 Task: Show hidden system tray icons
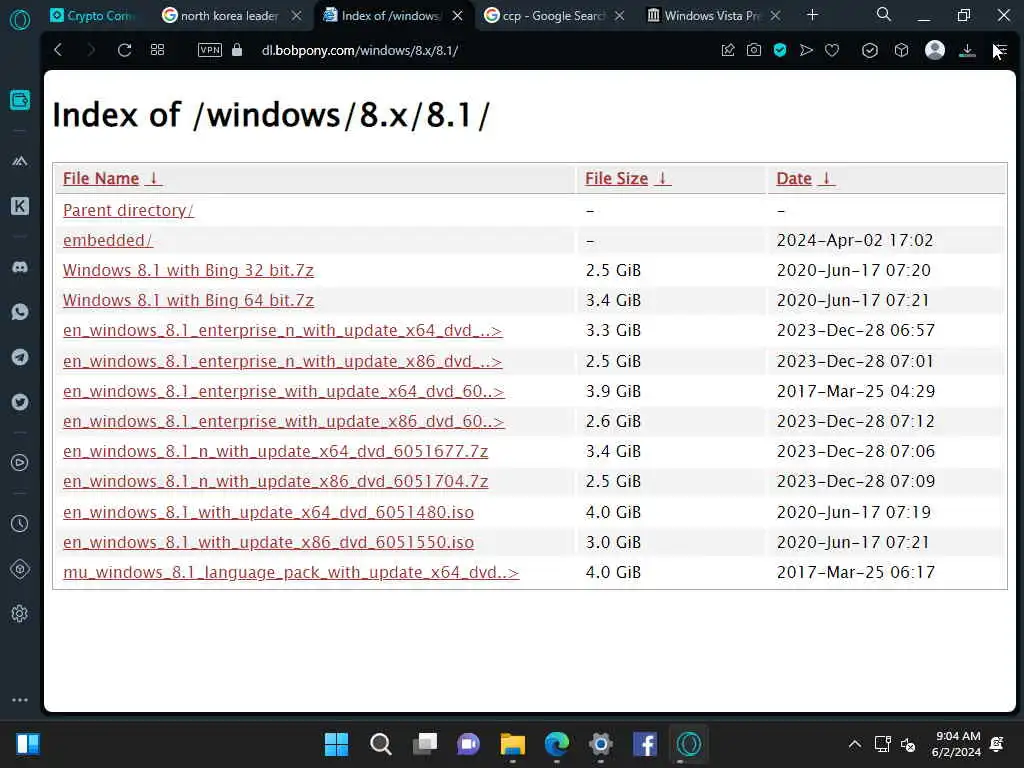[854, 744]
